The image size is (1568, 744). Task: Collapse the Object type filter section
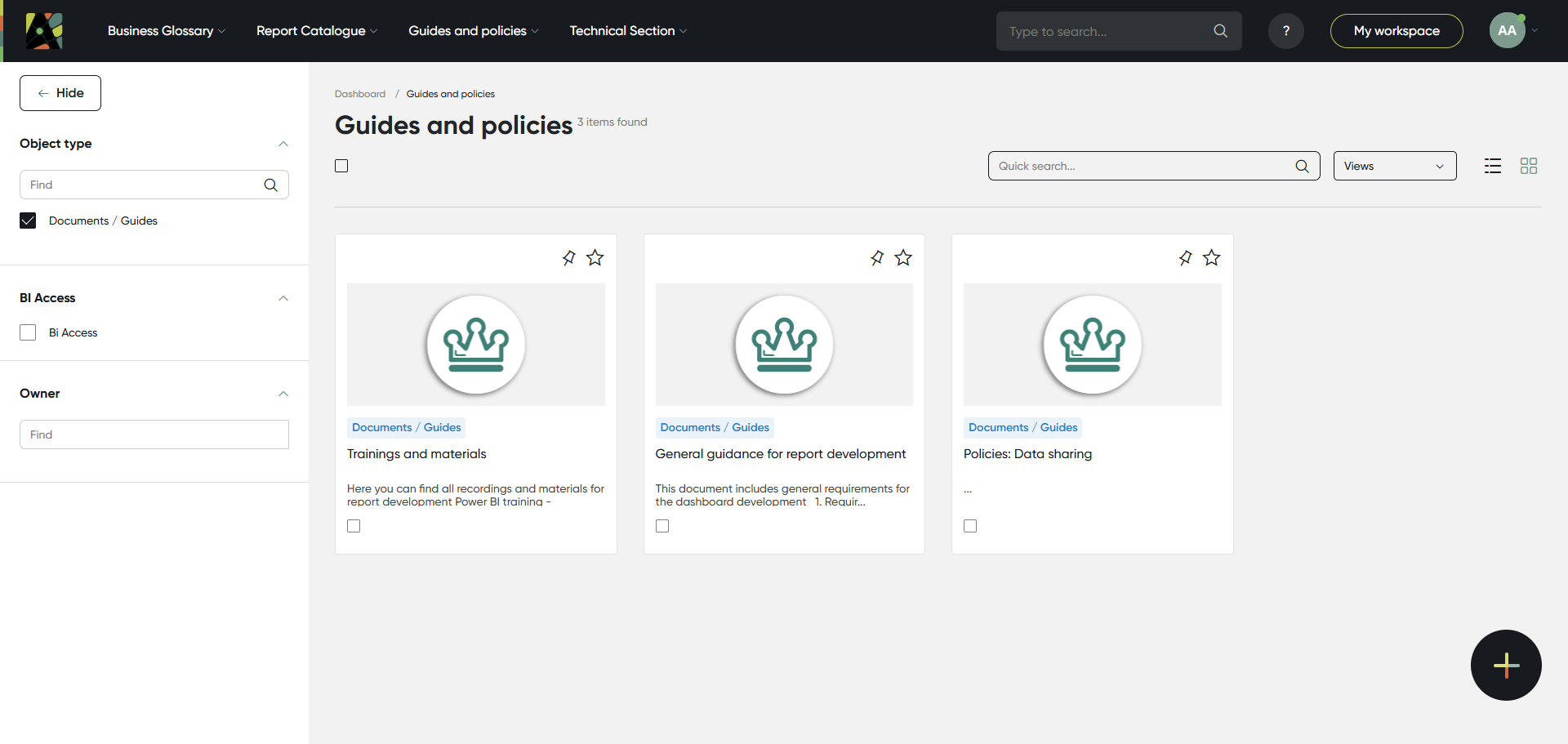tap(283, 144)
